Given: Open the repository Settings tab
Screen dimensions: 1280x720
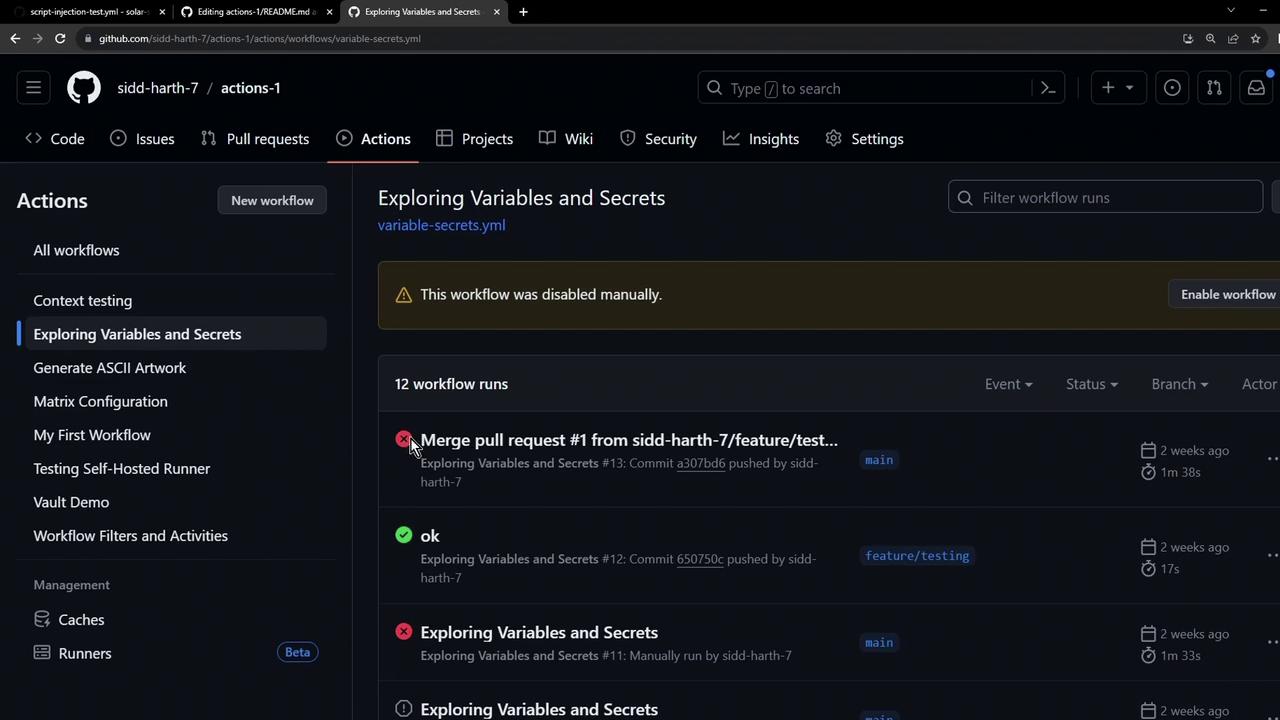Looking at the screenshot, I should click(x=865, y=139).
